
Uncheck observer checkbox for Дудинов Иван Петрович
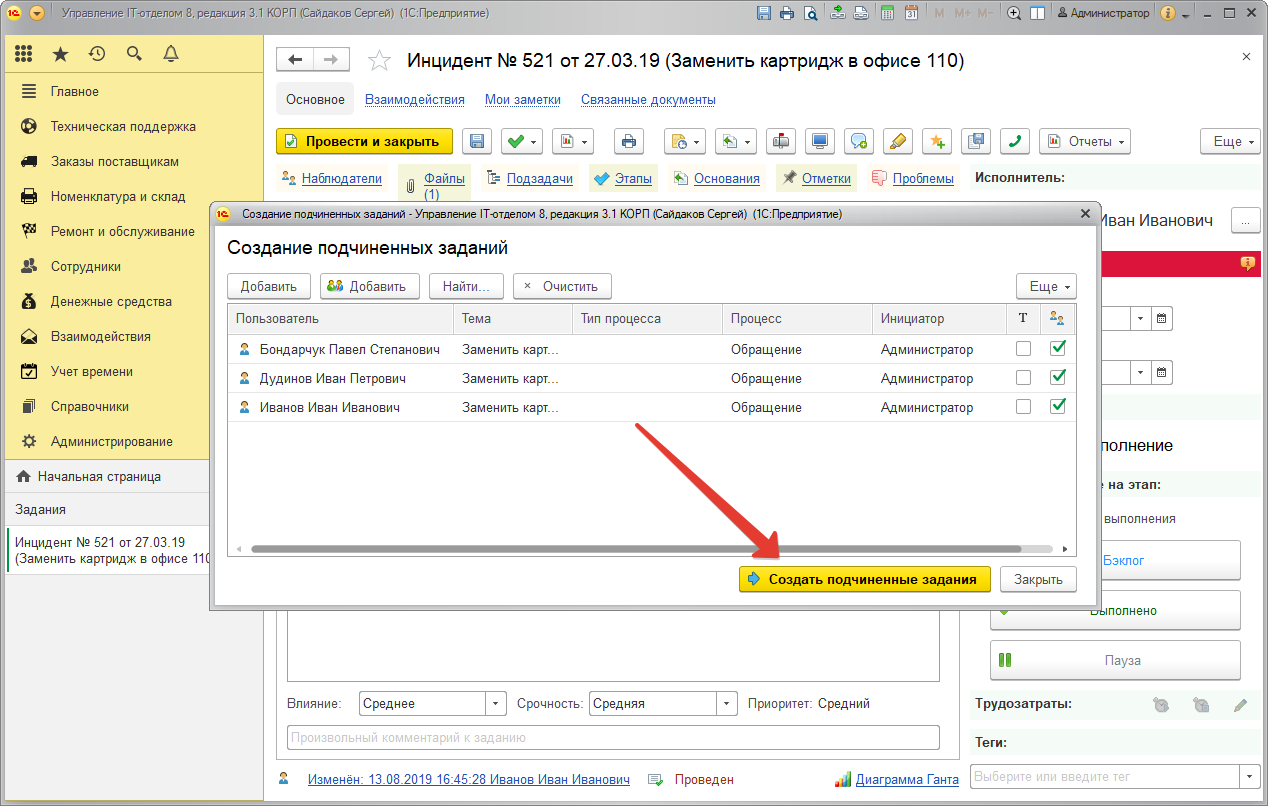tap(1057, 378)
